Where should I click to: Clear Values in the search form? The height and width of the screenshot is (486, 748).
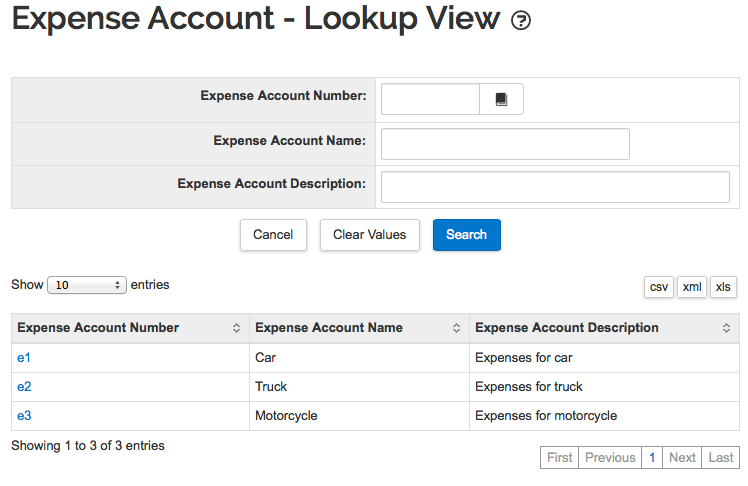[x=370, y=235]
